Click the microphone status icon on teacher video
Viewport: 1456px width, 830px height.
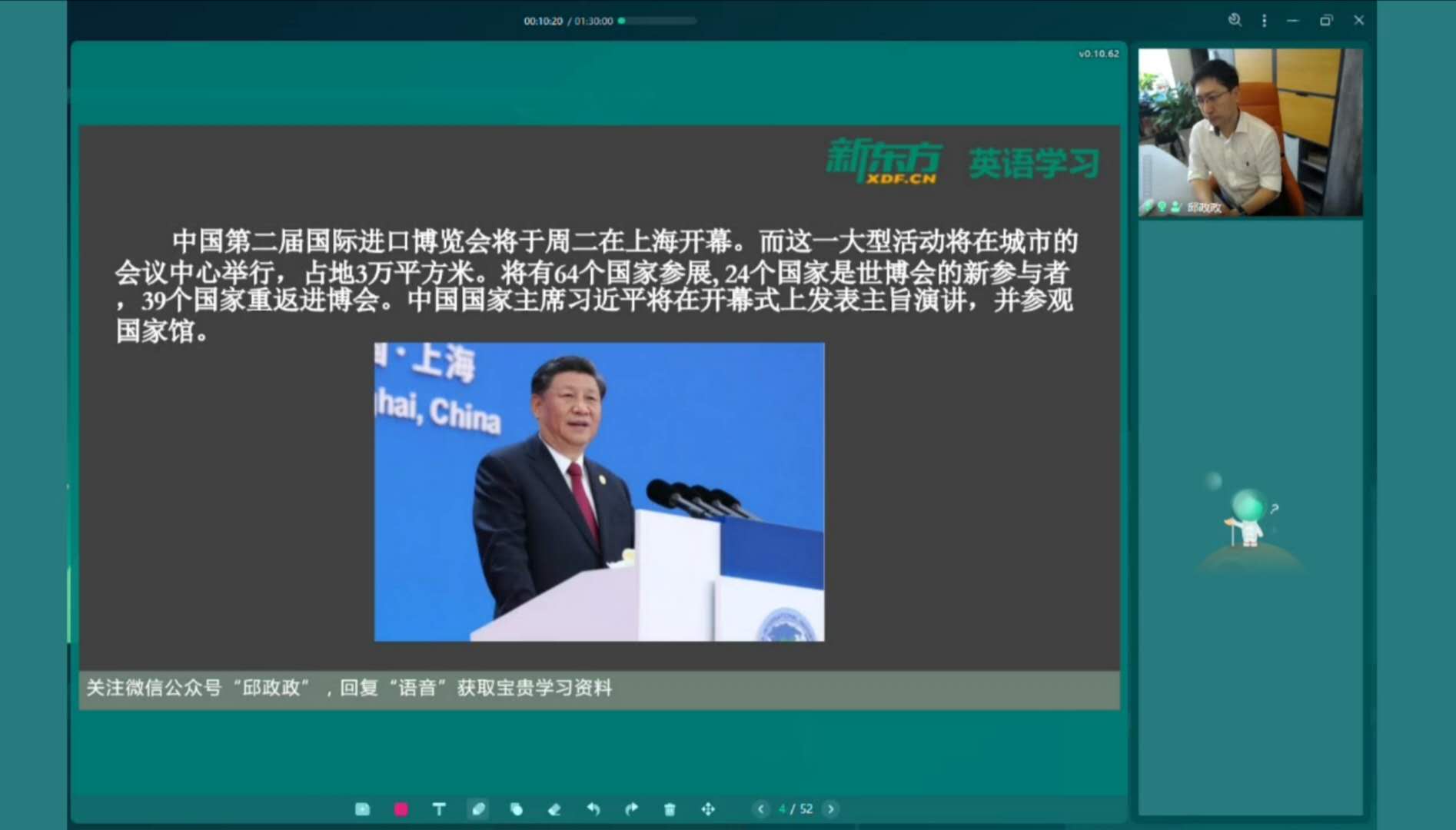[1162, 207]
